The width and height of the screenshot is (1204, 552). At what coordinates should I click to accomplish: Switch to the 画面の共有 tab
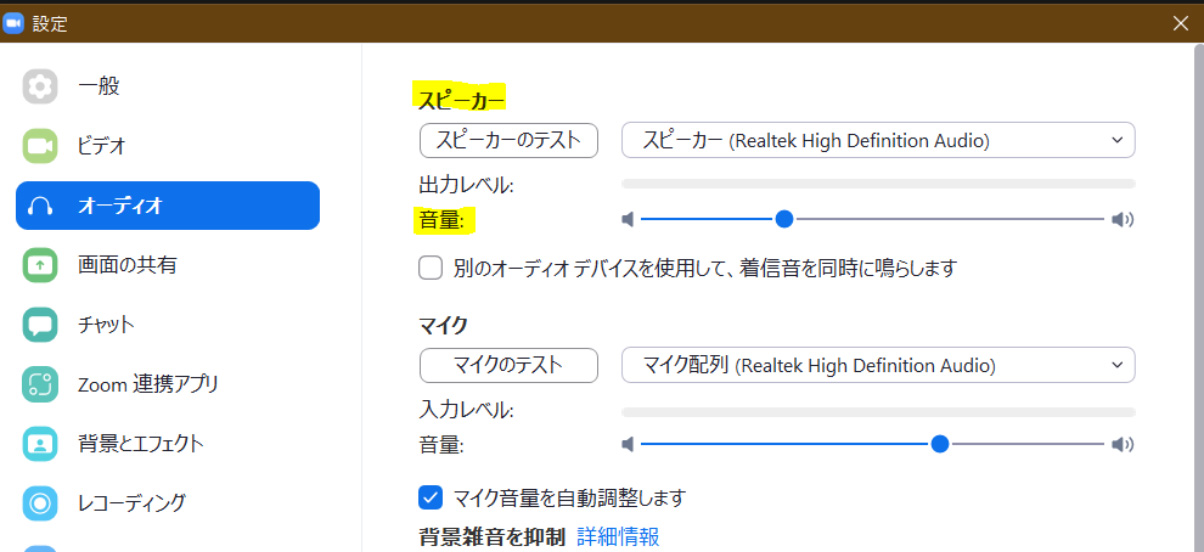(168, 265)
